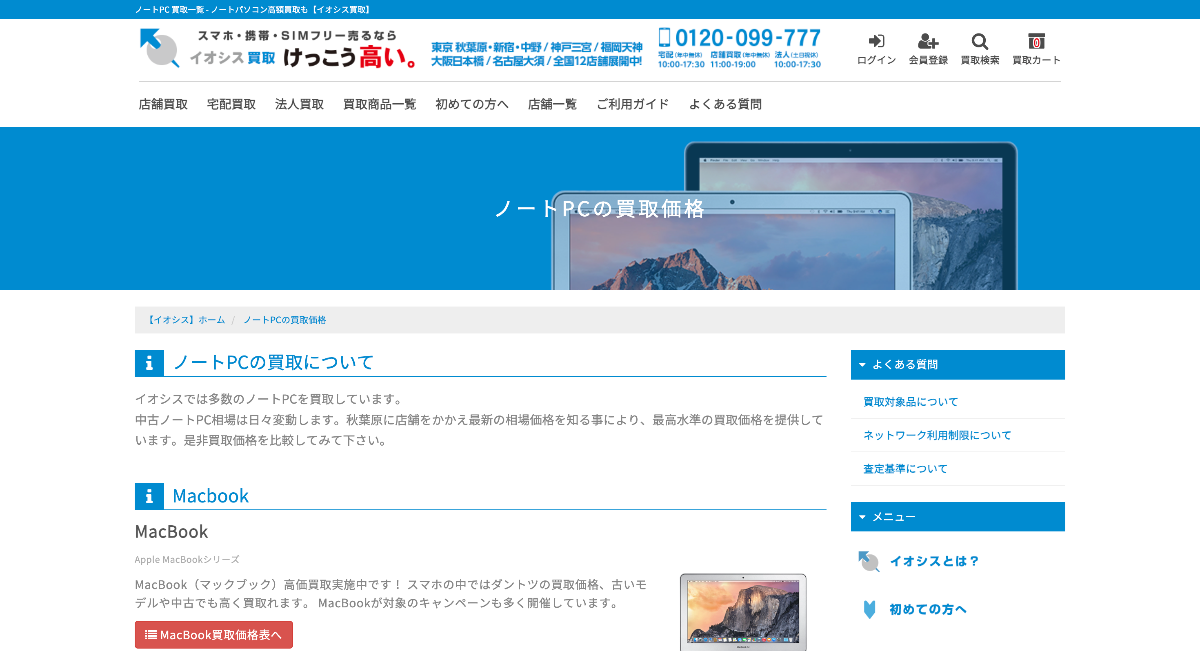Screen dimensions: 1200x651
Task: Click the MacBook subheading text
Action: click(172, 531)
